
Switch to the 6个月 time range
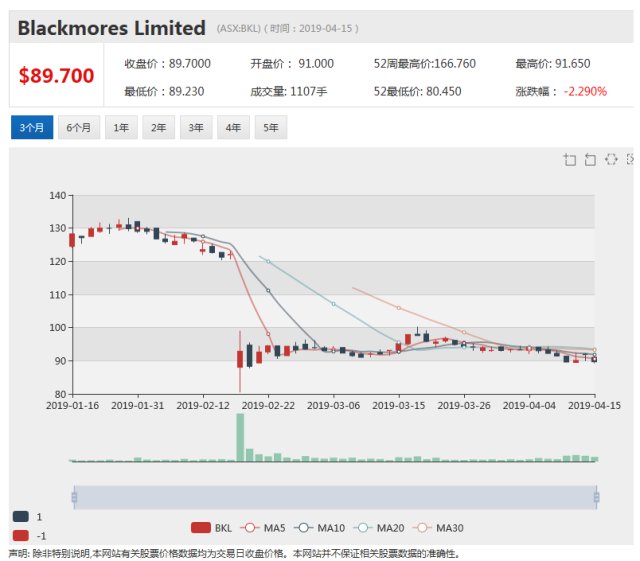coord(79,128)
